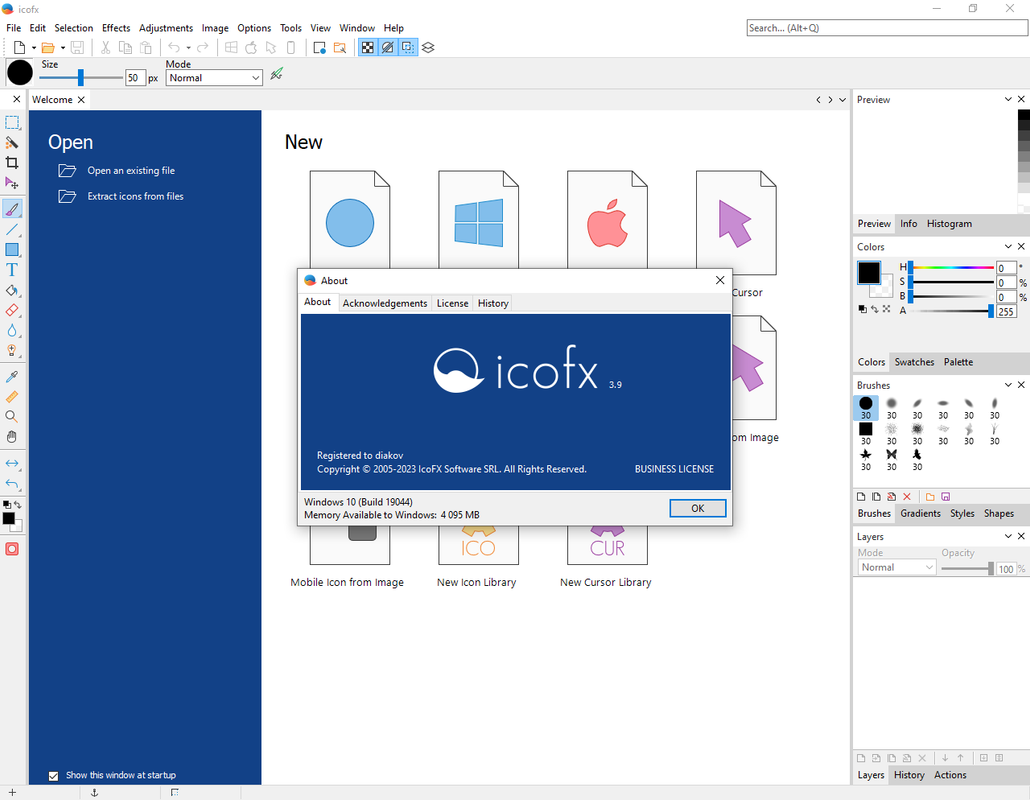This screenshot has width=1030, height=800.
Task: Select the Eraser tool
Action: point(12,310)
